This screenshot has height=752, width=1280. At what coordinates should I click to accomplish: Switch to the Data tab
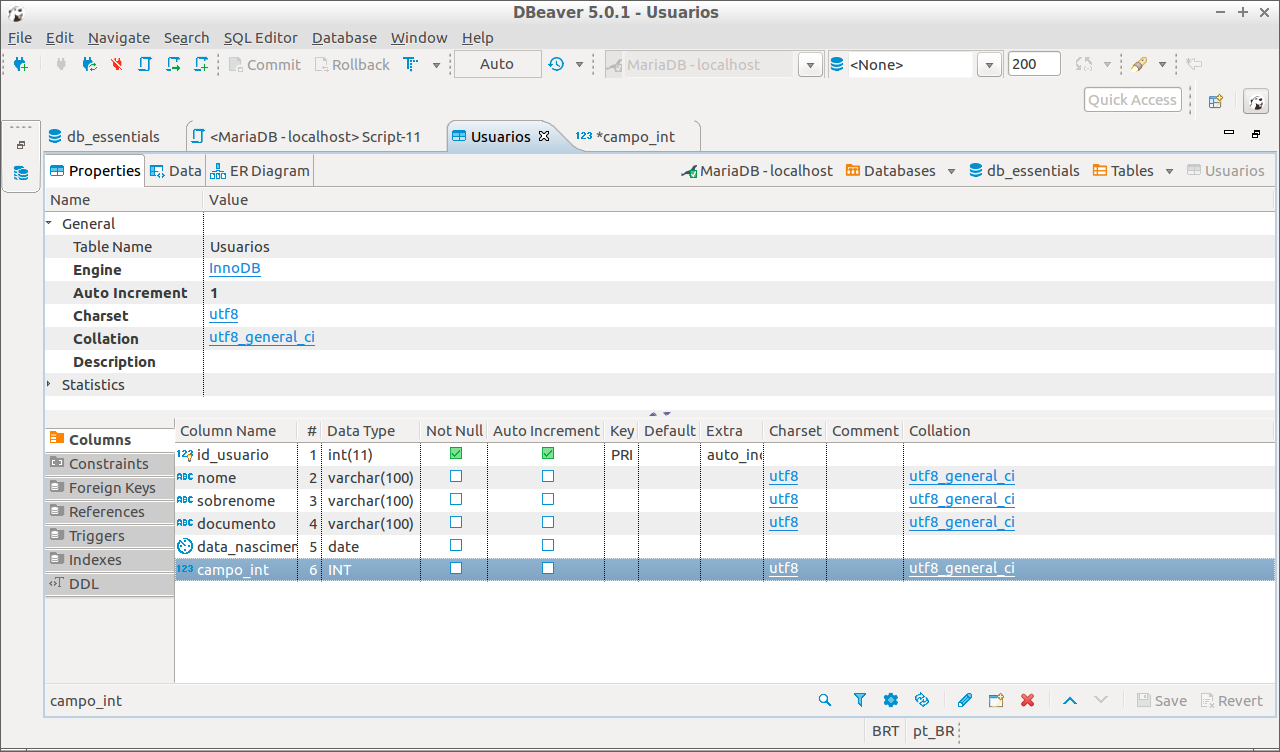click(x=175, y=171)
